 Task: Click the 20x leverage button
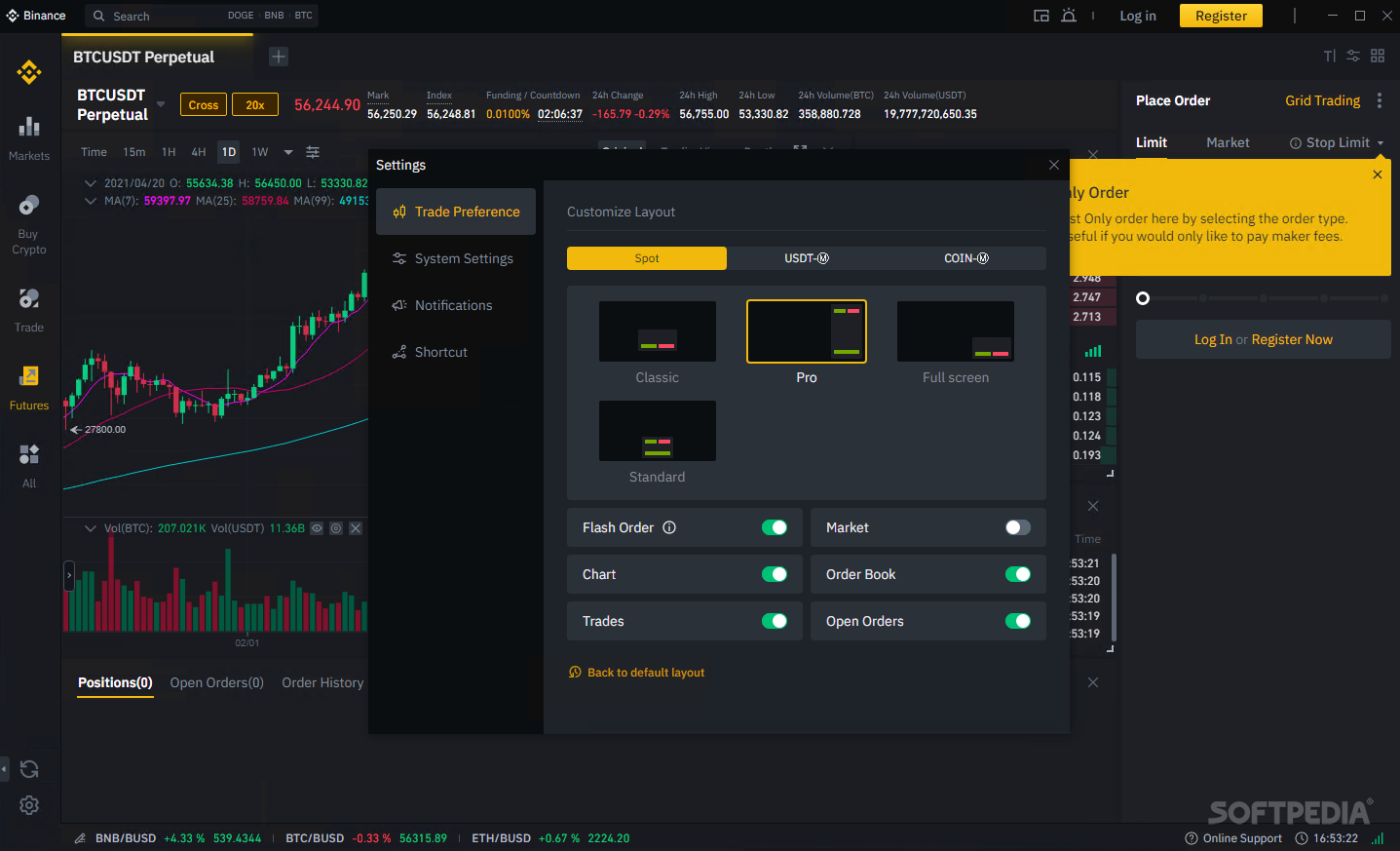coord(255,105)
